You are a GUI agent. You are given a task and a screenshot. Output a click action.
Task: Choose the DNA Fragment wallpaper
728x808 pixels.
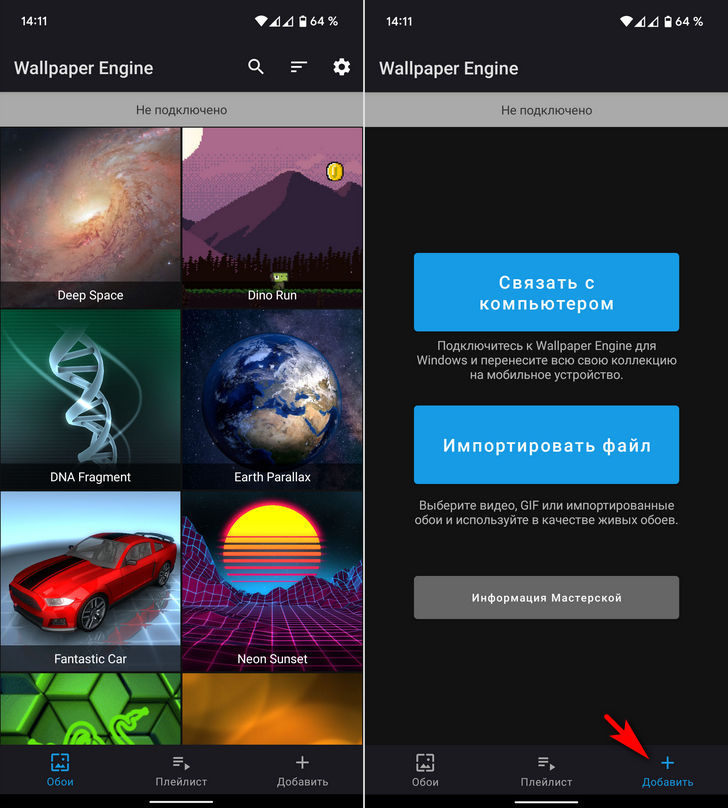tap(90, 400)
